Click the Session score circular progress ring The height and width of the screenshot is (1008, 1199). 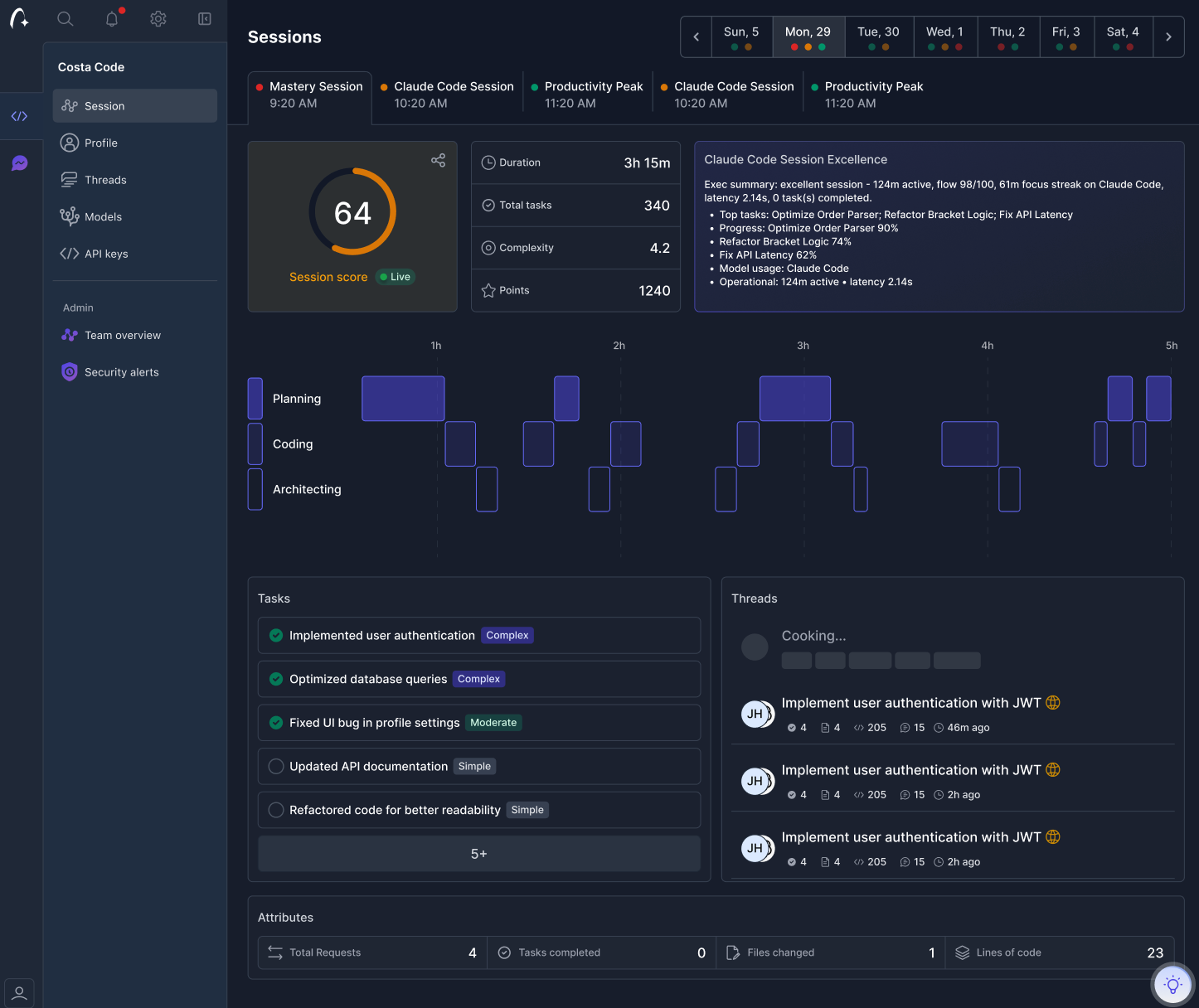click(352, 211)
